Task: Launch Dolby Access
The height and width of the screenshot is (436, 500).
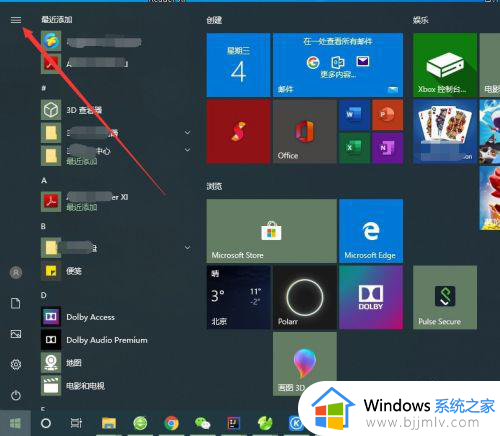Action: pos(114,317)
